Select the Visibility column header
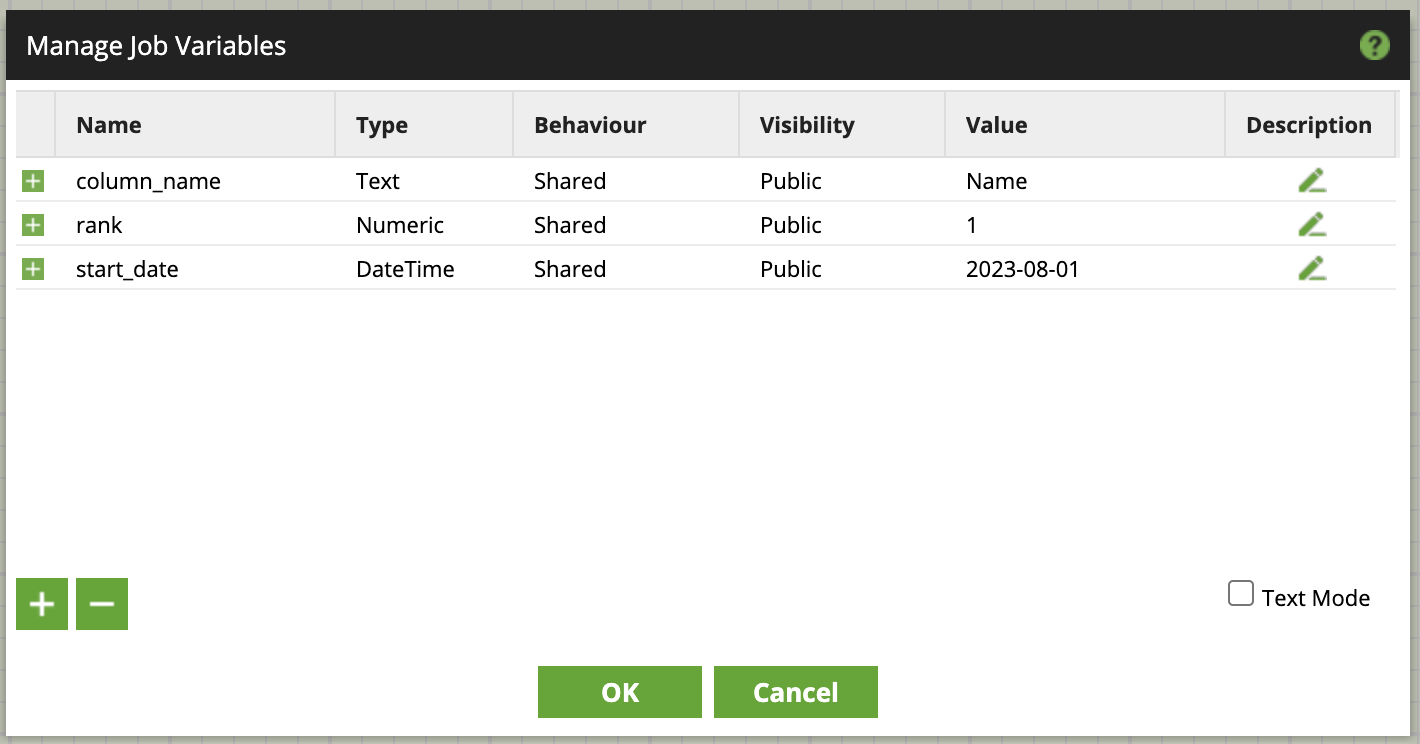This screenshot has width=1420, height=744. pos(842,125)
